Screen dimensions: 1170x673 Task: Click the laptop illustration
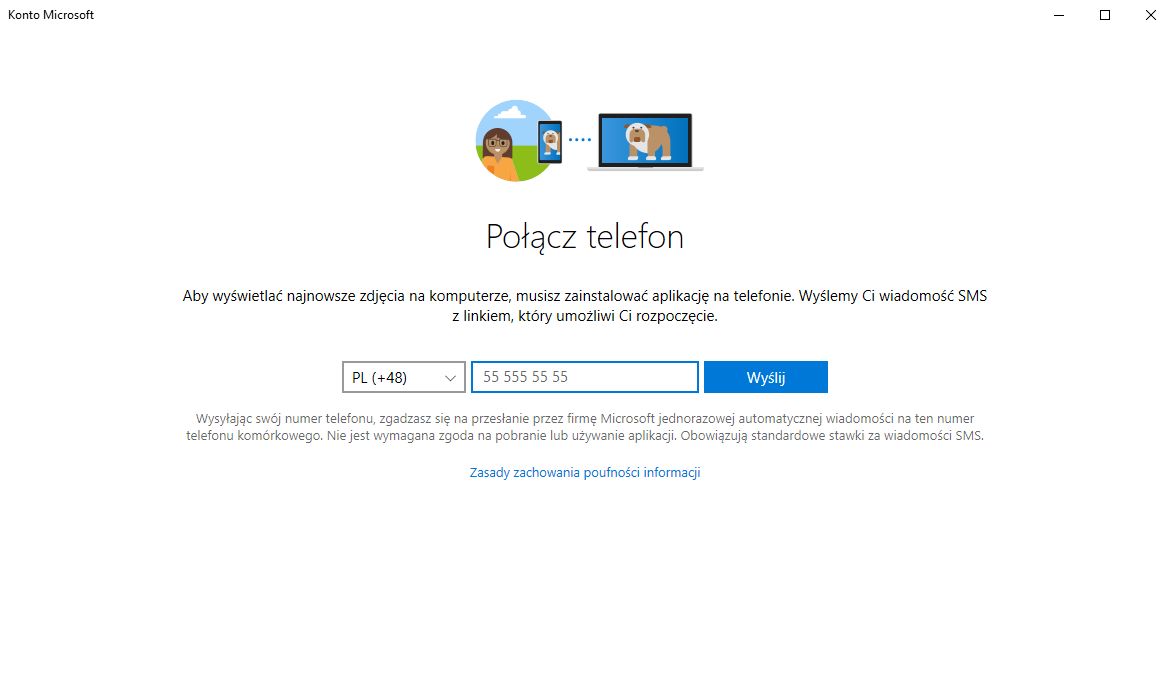(645, 141)
